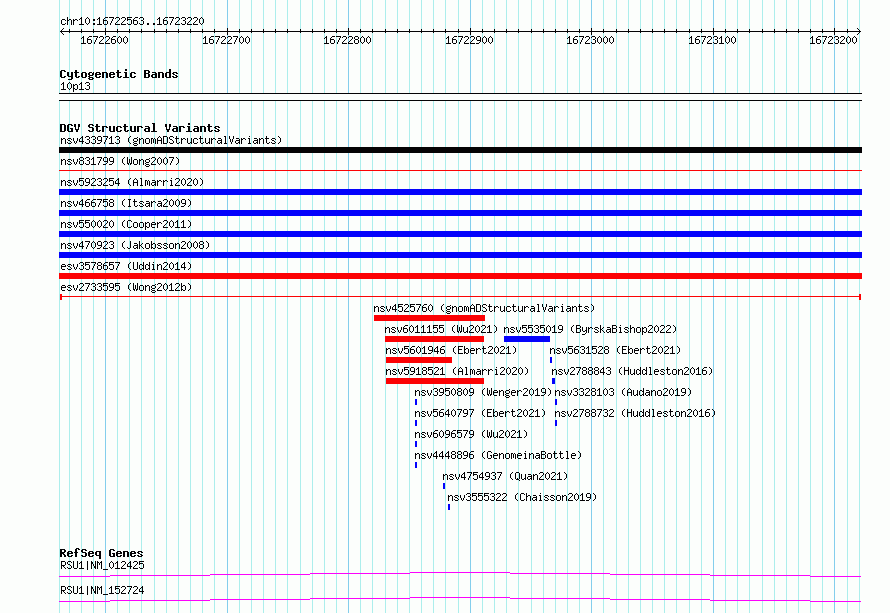The height and width of the screenshot is (613, 890).
Task: Click blue bar under nsv470923
Action: click(460, 255)
